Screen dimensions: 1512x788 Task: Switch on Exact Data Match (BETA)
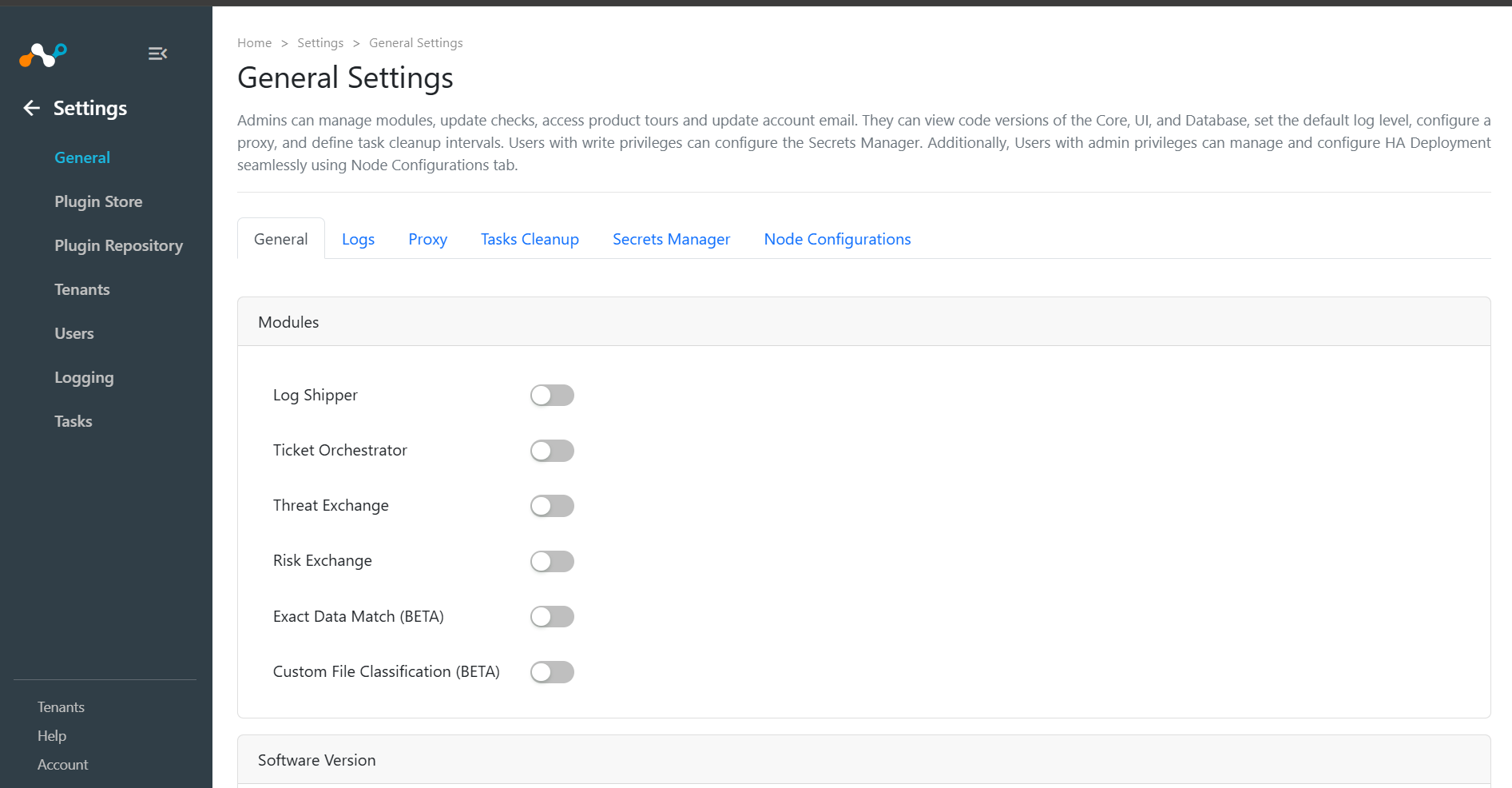[552, 617]
